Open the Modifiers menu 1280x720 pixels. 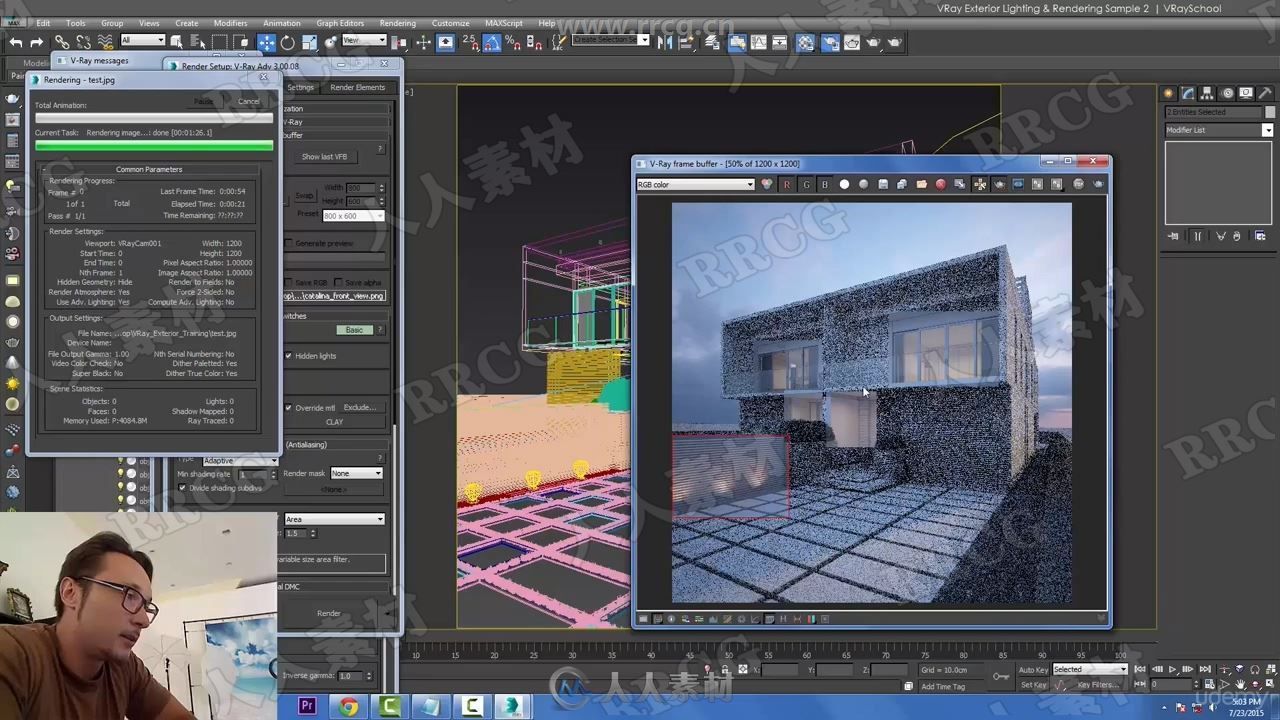[x=230, y=23]
